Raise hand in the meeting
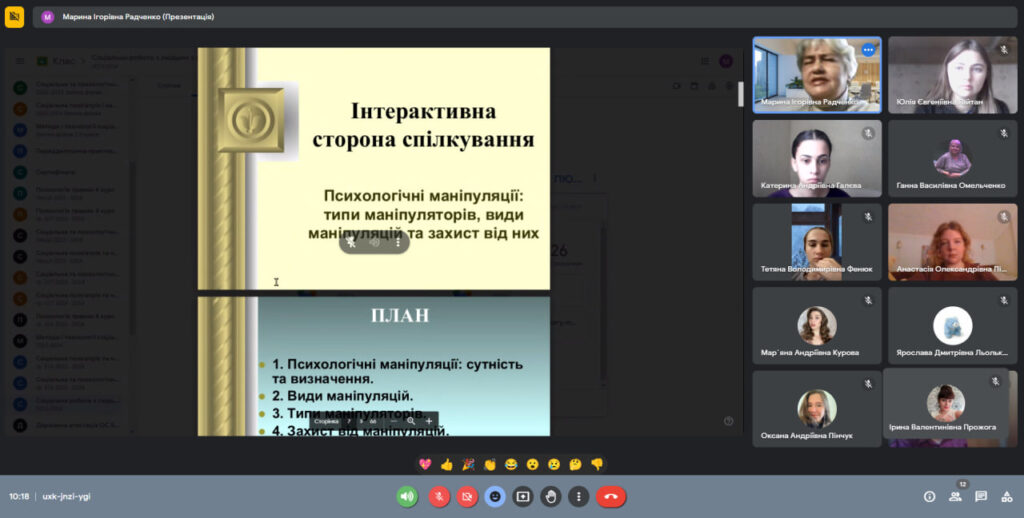1024x518 pixels. pyautogui.click(x=550, y=496)
